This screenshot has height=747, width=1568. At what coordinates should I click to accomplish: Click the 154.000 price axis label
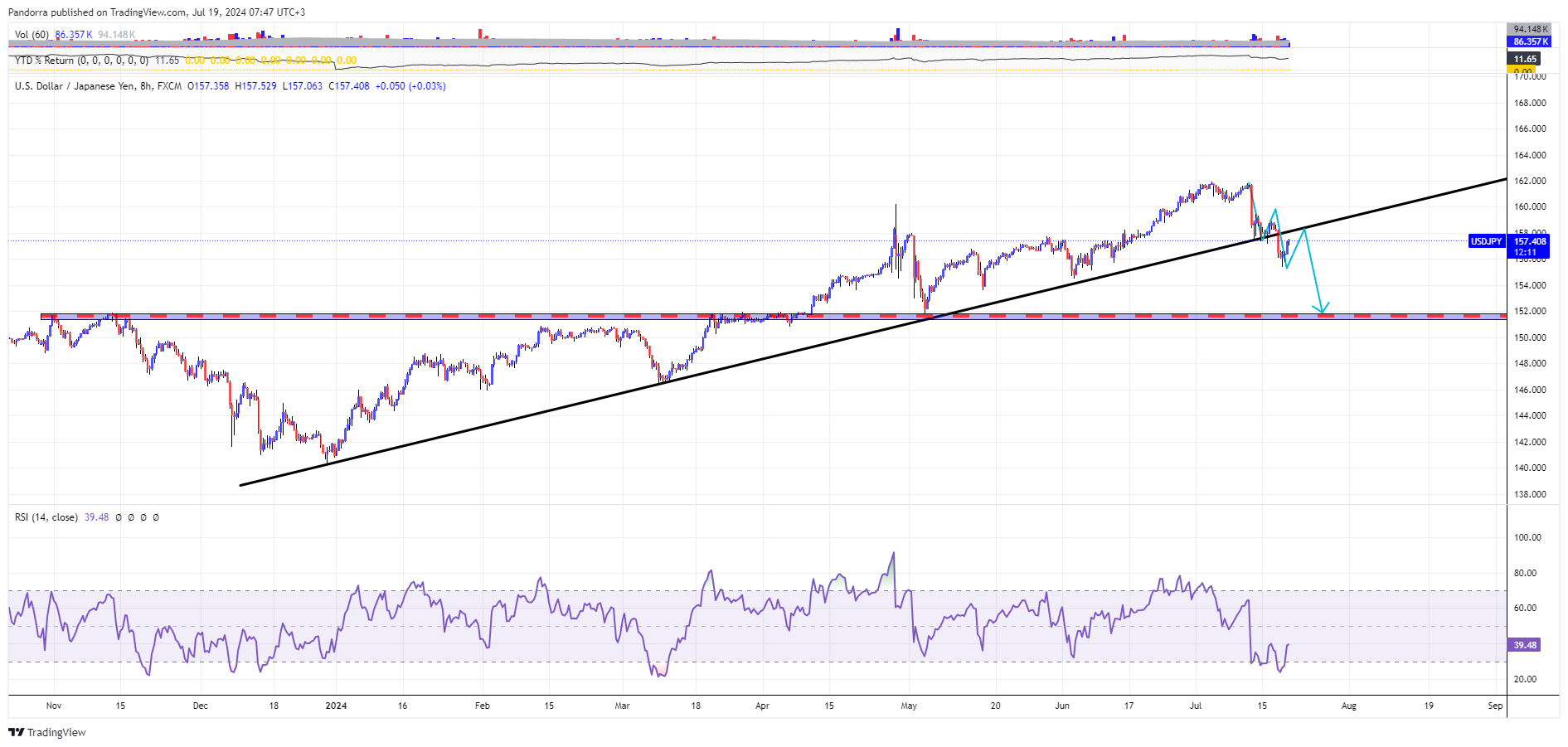(1530, 285)
